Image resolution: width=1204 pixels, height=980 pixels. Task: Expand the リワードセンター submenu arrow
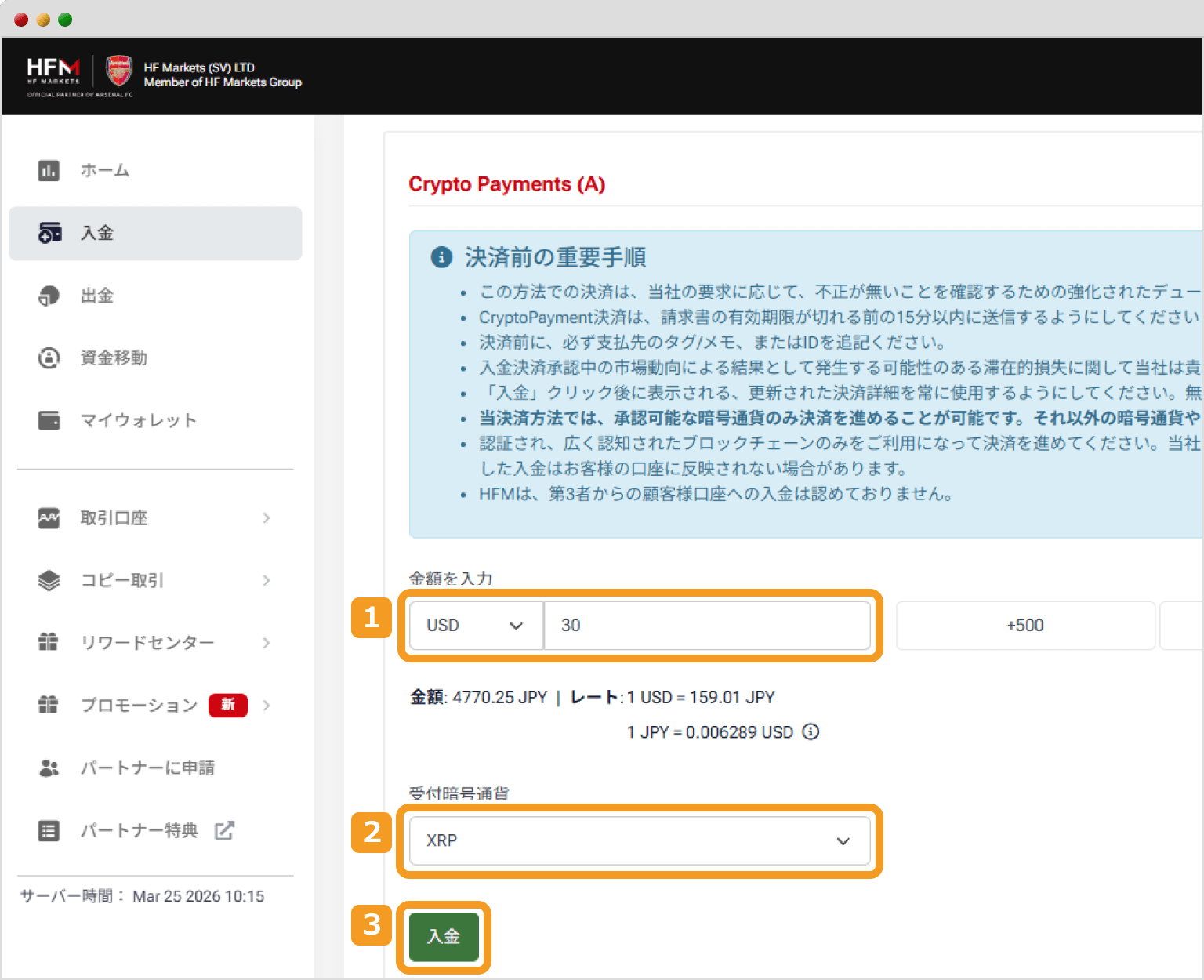[267, 643]
